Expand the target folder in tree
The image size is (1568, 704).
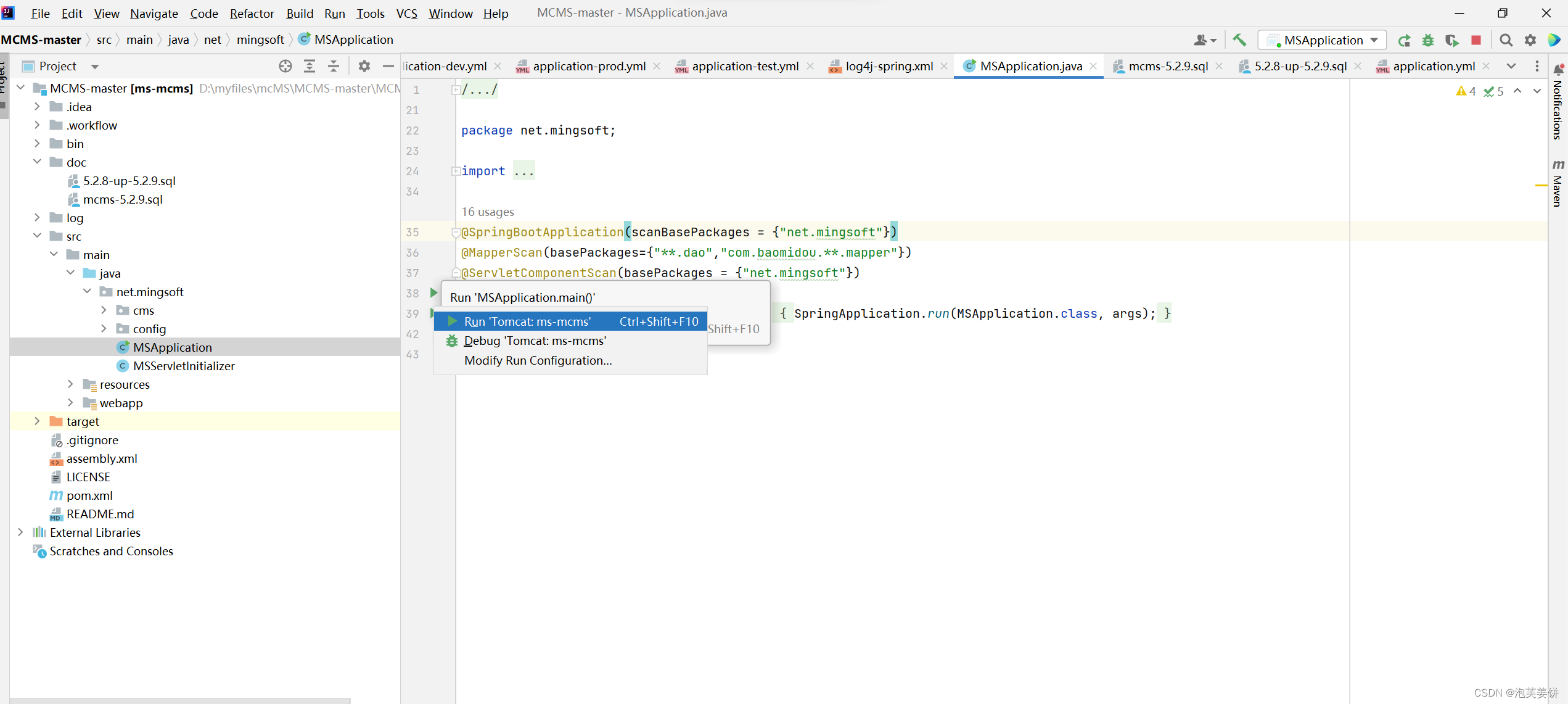tap(37, 421)
